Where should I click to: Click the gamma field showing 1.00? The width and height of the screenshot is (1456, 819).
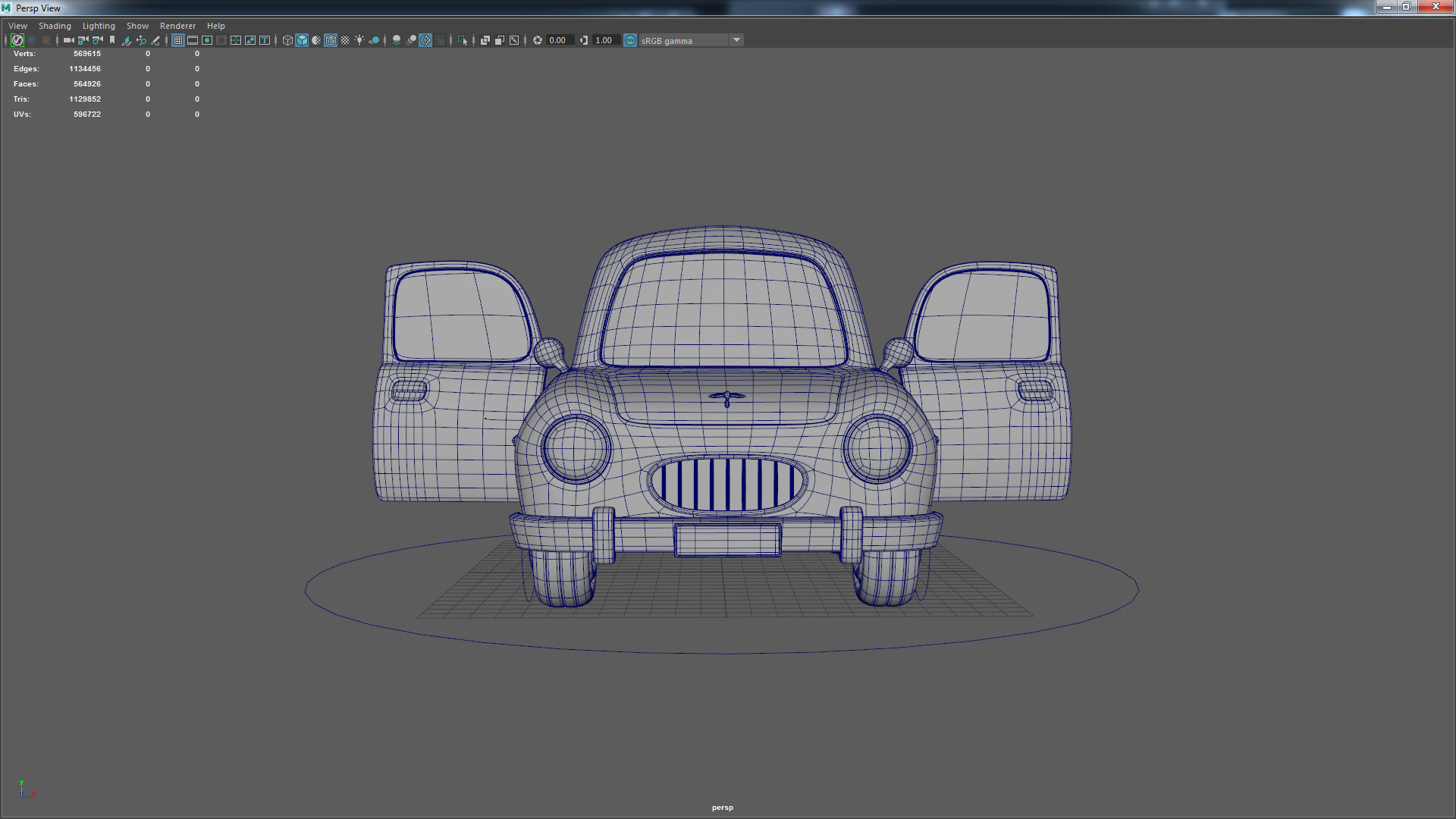pyautogui.click(x=604, y=40)
